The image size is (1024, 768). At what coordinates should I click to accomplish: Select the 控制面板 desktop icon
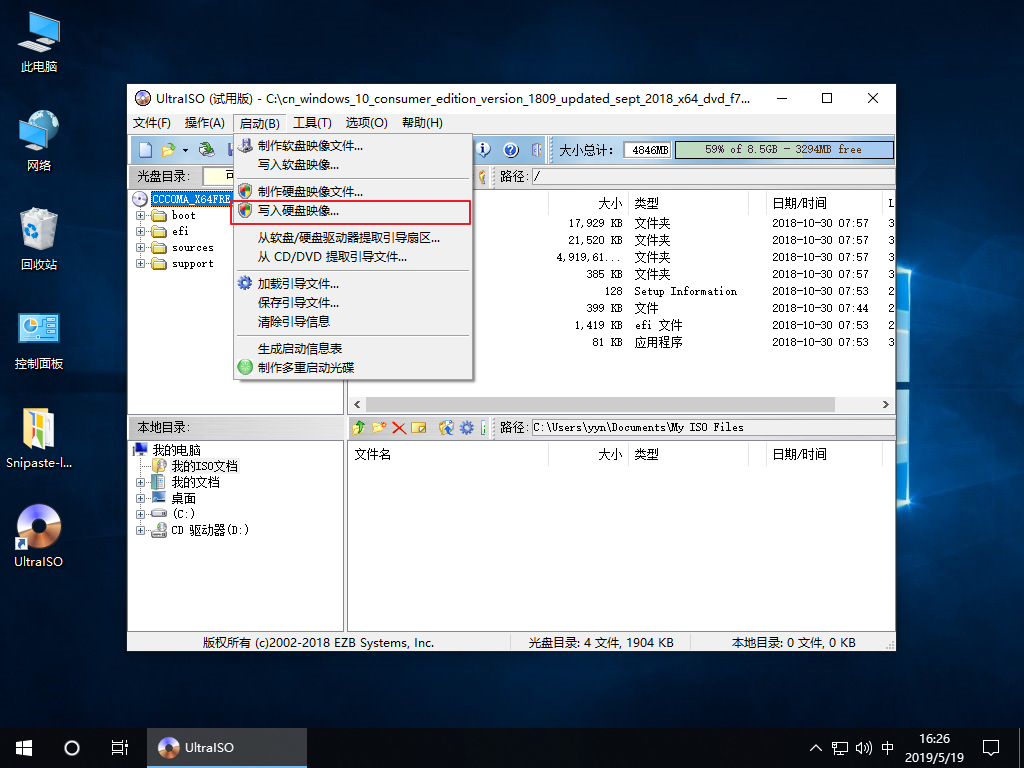[x=39, y=341]
